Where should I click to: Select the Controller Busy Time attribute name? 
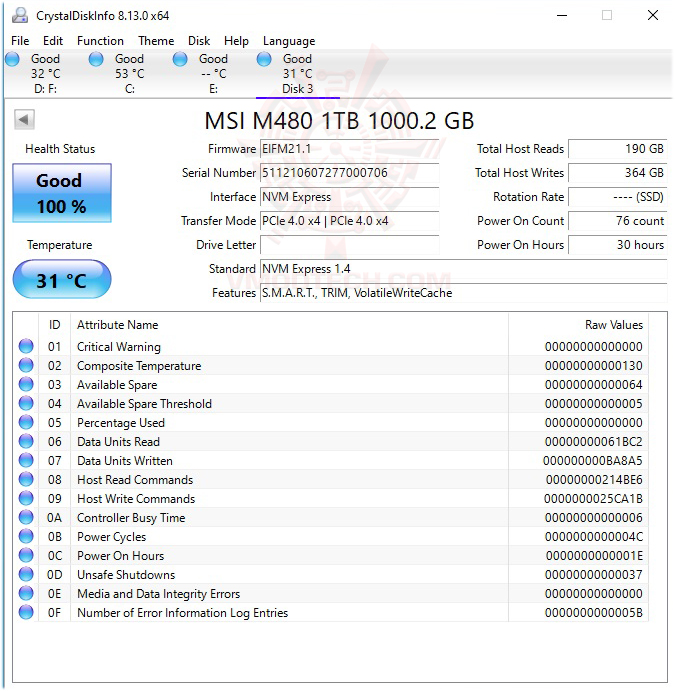(x=131, y=518)
